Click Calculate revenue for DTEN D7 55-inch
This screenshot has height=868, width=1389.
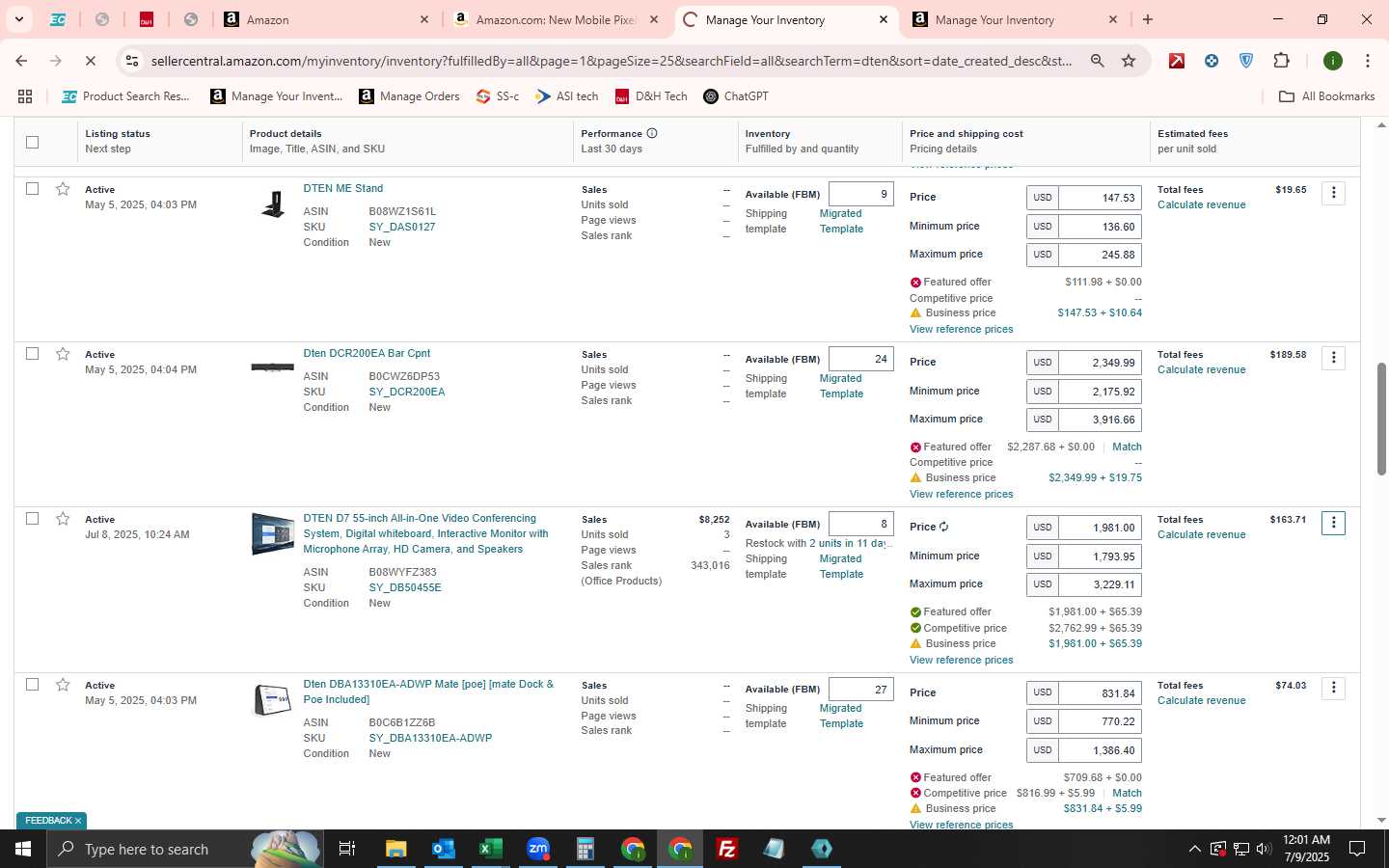tap(1201, 534)
